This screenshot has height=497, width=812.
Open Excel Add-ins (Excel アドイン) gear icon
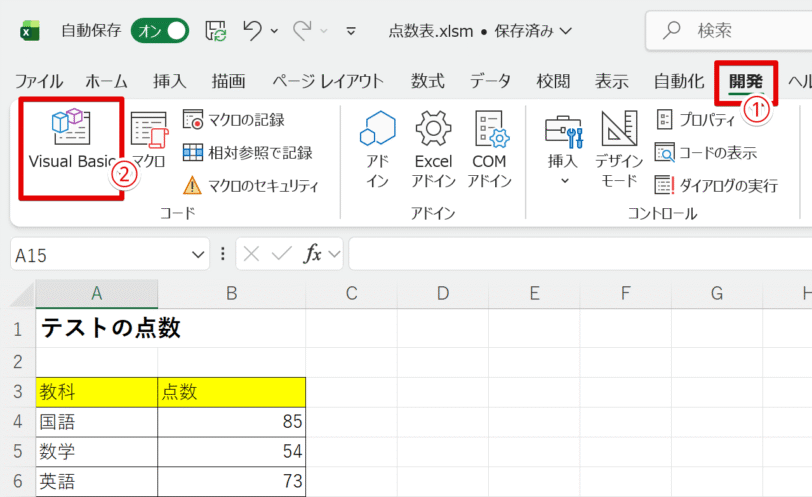(x=433, y=149)
